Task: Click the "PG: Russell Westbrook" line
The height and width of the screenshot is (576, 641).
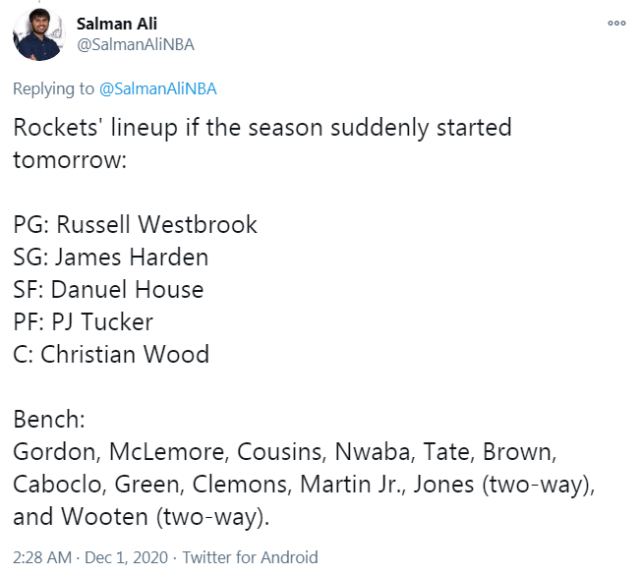Action: point(135,224)
